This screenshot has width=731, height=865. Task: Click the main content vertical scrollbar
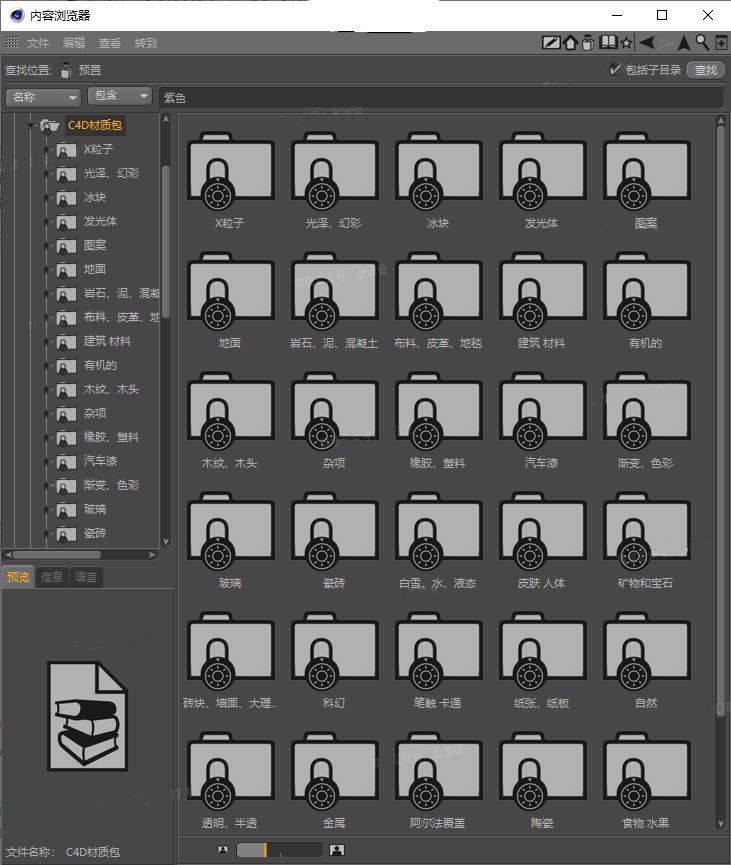tap(721, 419)
